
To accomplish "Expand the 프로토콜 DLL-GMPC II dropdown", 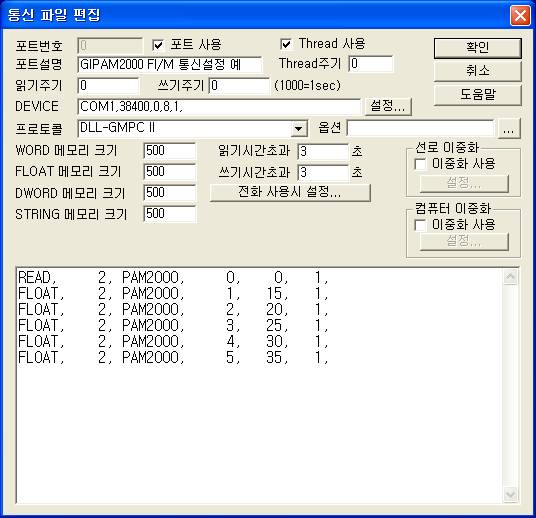I will coord(298,129).
